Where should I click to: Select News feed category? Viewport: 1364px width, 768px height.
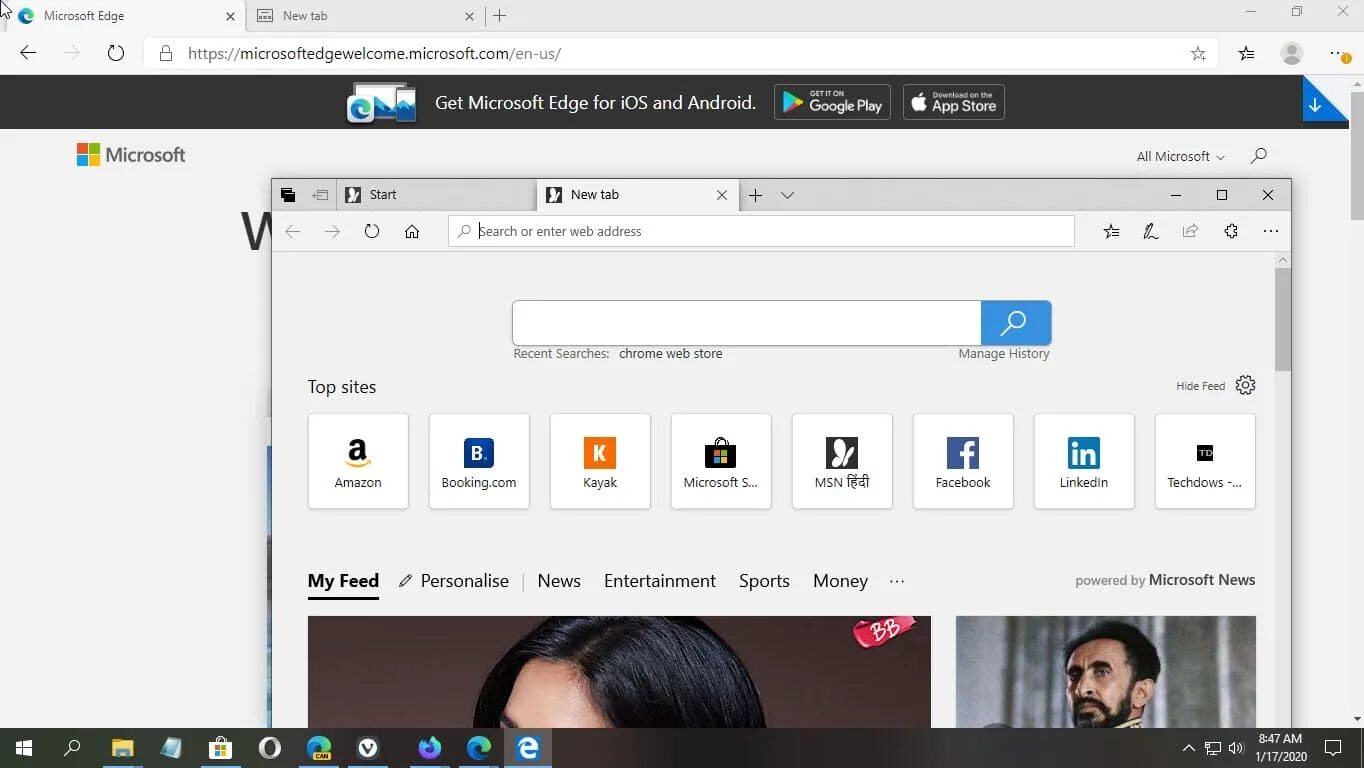[559, 581]
